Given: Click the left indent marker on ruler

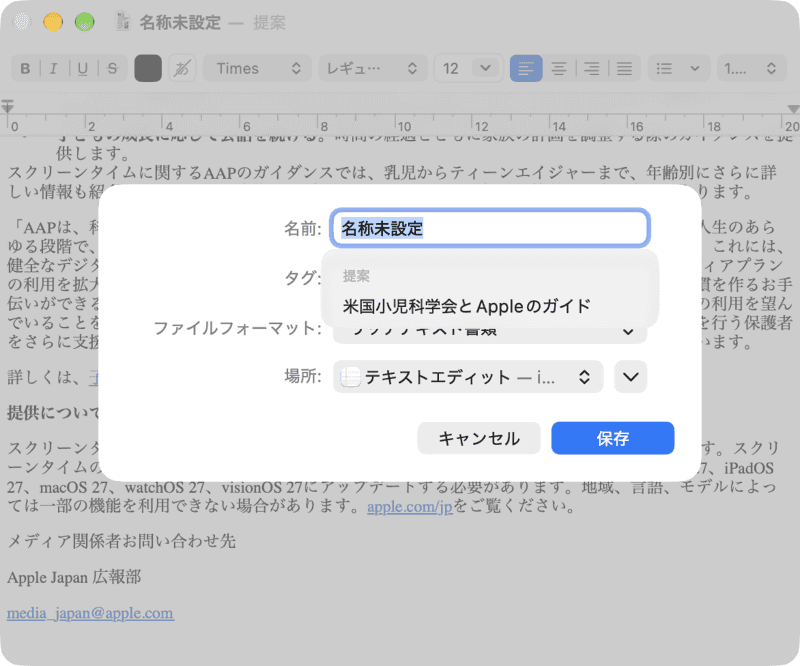Looking at the screenshot, I should pyautogui.click(x=7, y=106).
